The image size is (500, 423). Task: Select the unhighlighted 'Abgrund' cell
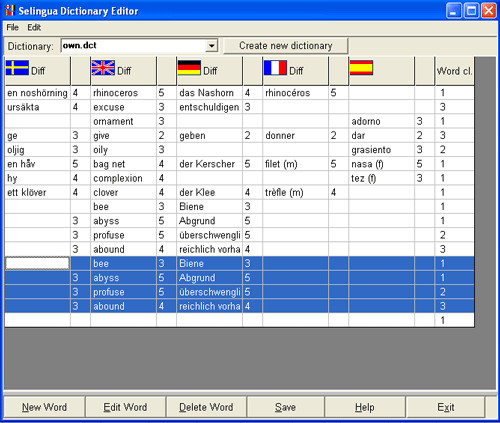(209, 221)
